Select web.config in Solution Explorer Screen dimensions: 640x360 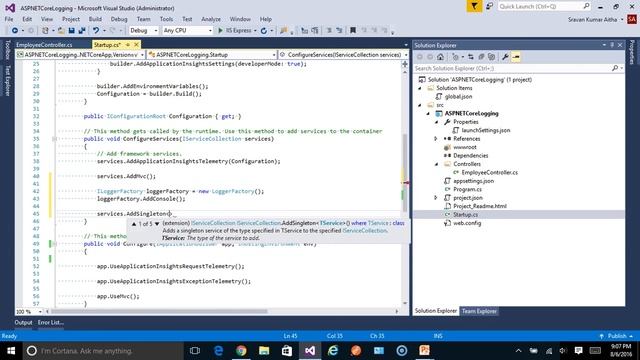467,223
